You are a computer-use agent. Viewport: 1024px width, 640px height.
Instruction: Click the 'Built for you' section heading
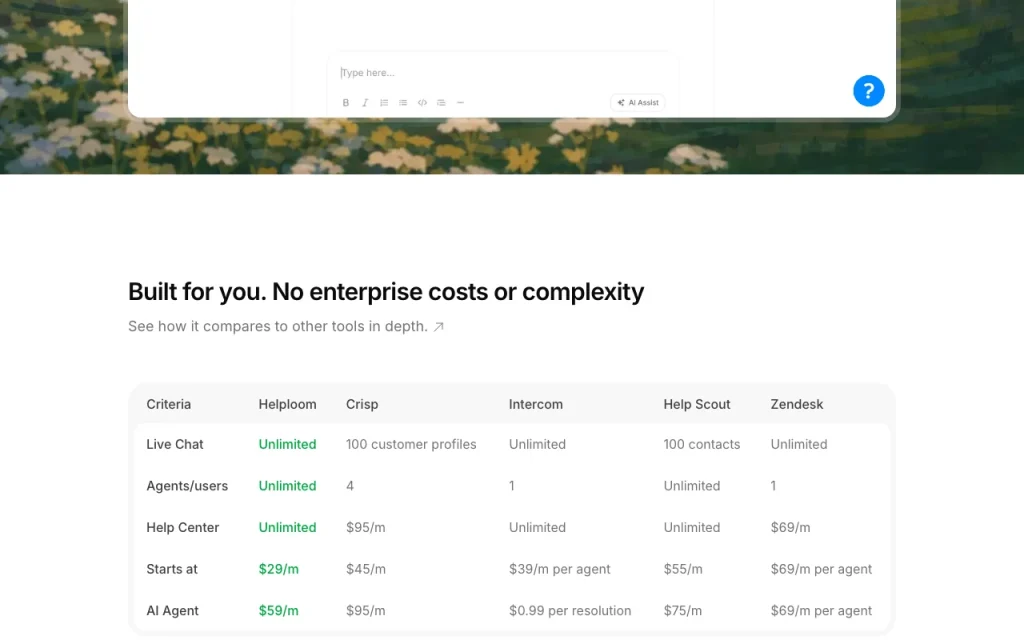tap(386, 292)
